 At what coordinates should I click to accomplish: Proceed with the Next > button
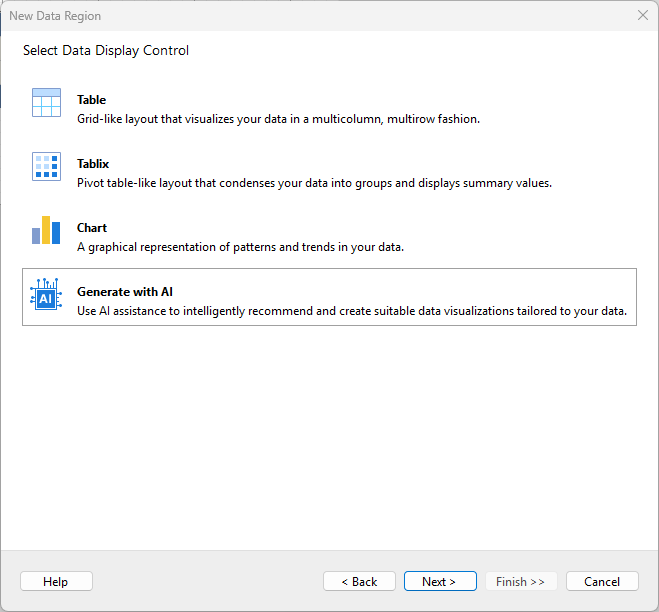pyautogui.click(x=439, y=581)
